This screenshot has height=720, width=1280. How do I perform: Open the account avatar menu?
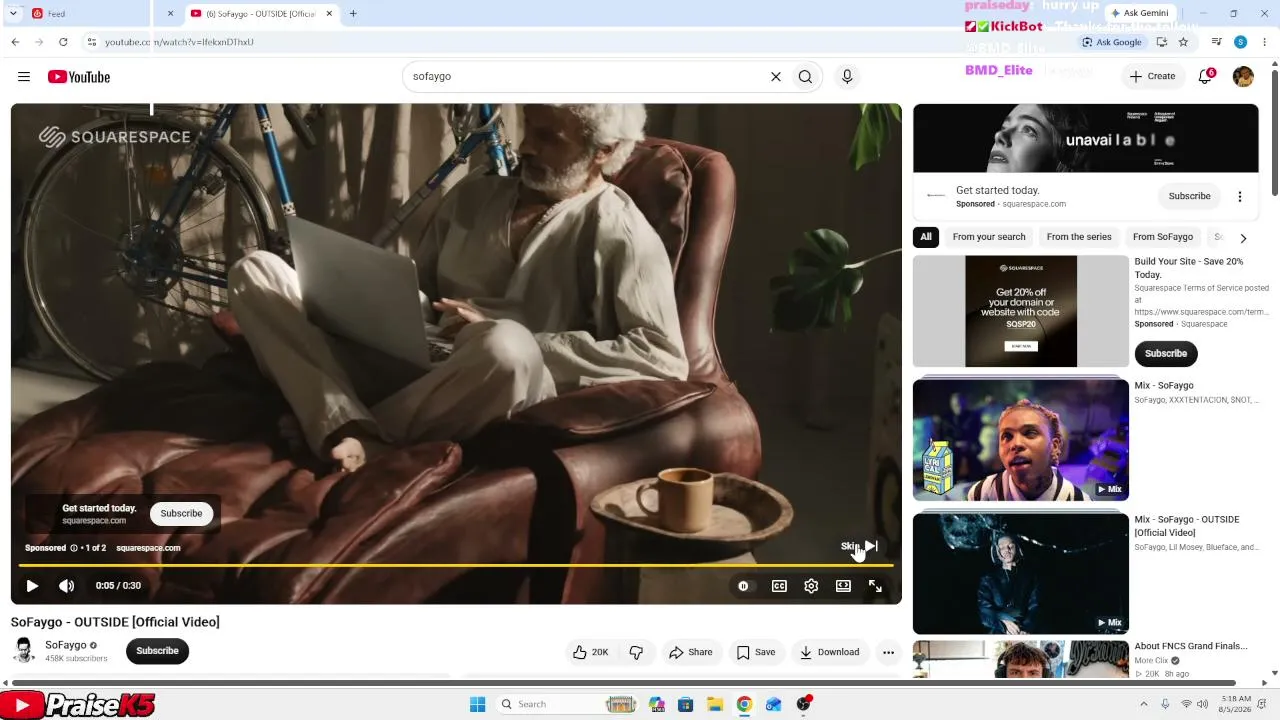tap(1243, 77)
